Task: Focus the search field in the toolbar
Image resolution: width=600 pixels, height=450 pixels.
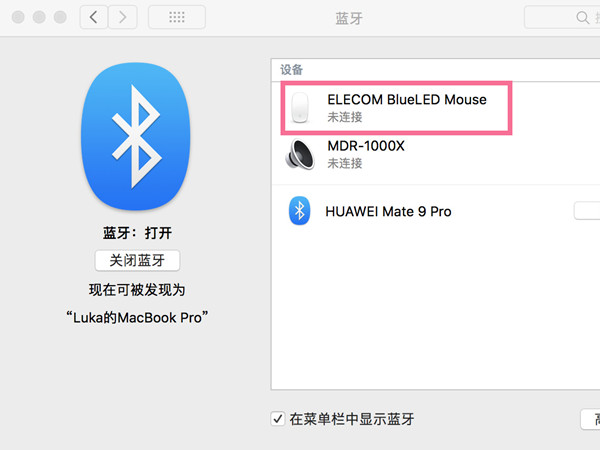Action: 562,17
